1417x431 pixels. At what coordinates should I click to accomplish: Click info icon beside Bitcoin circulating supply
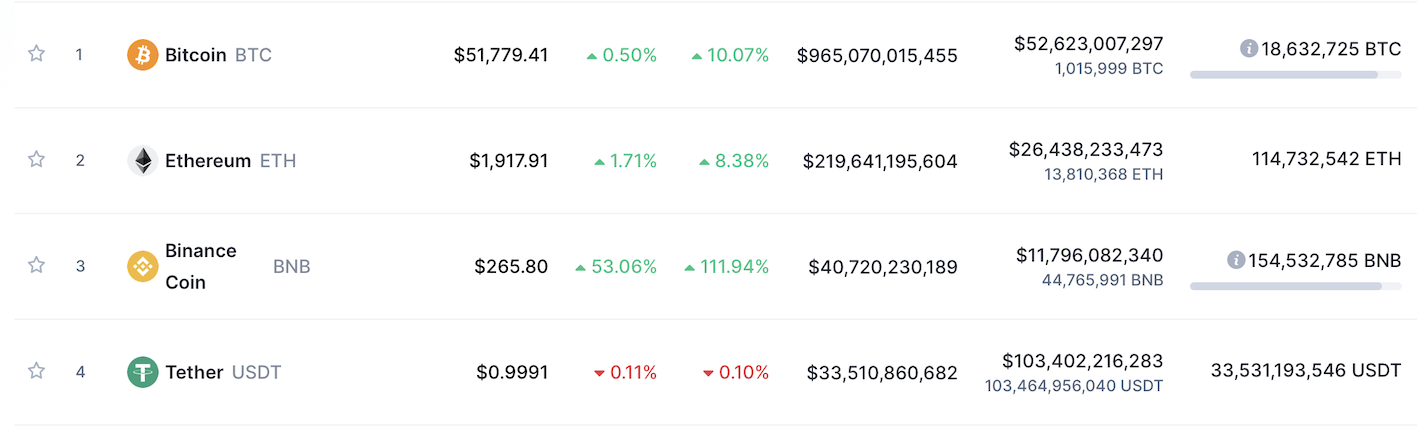pos(1248,48)
